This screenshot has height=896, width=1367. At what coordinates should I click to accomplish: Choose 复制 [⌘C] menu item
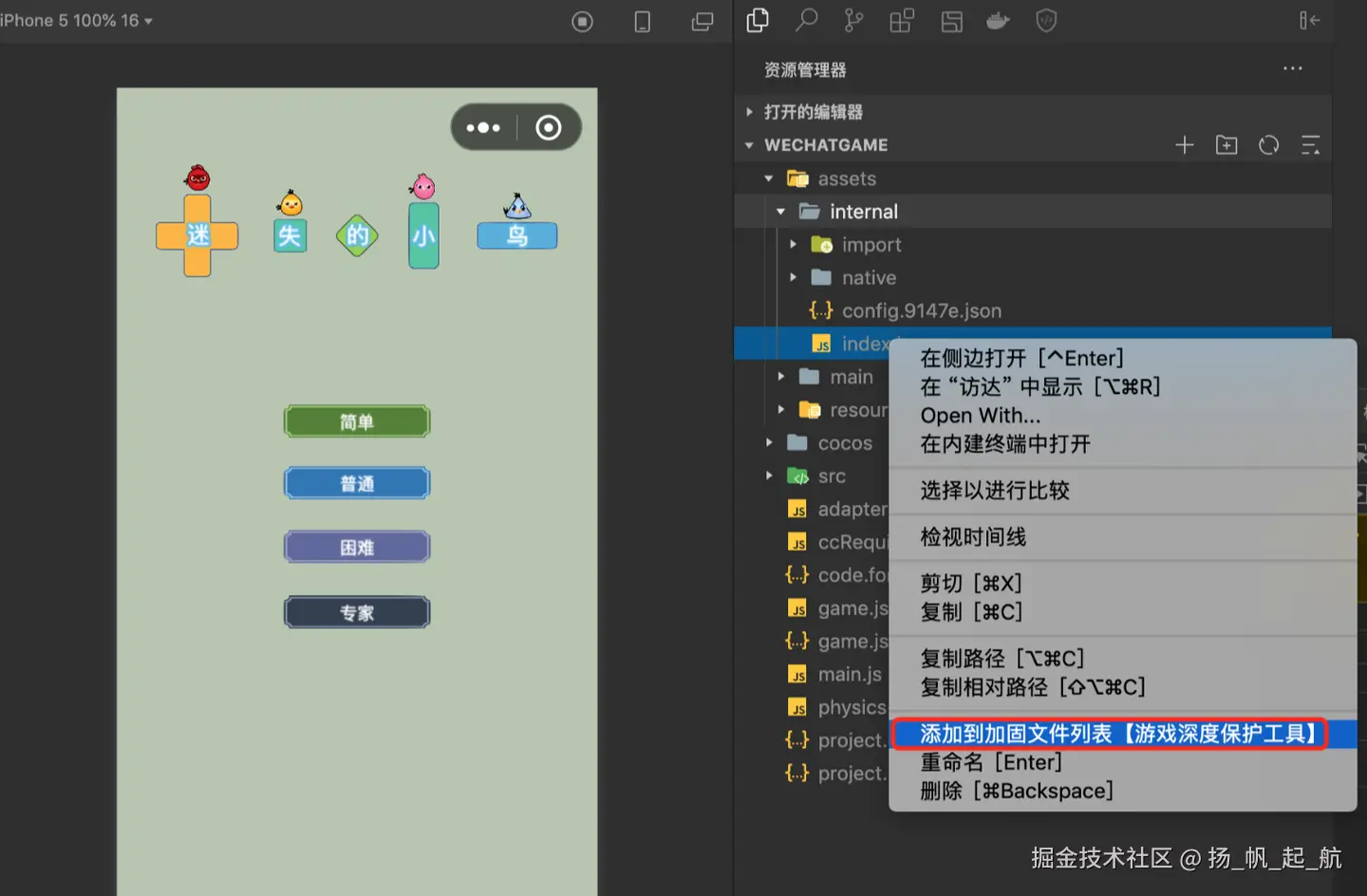point(1123,611)
